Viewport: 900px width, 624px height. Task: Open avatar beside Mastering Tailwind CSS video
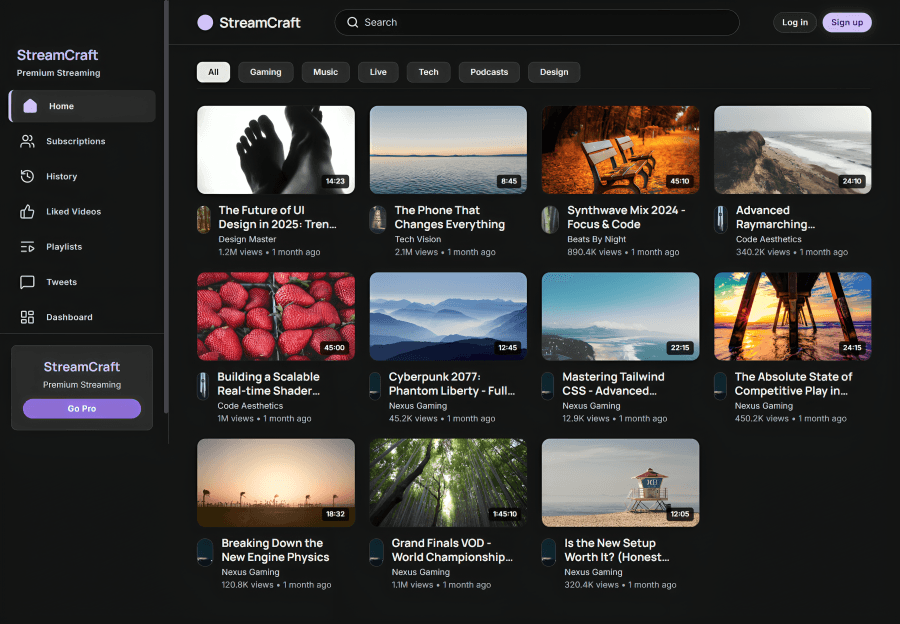(x=548, y=386)
